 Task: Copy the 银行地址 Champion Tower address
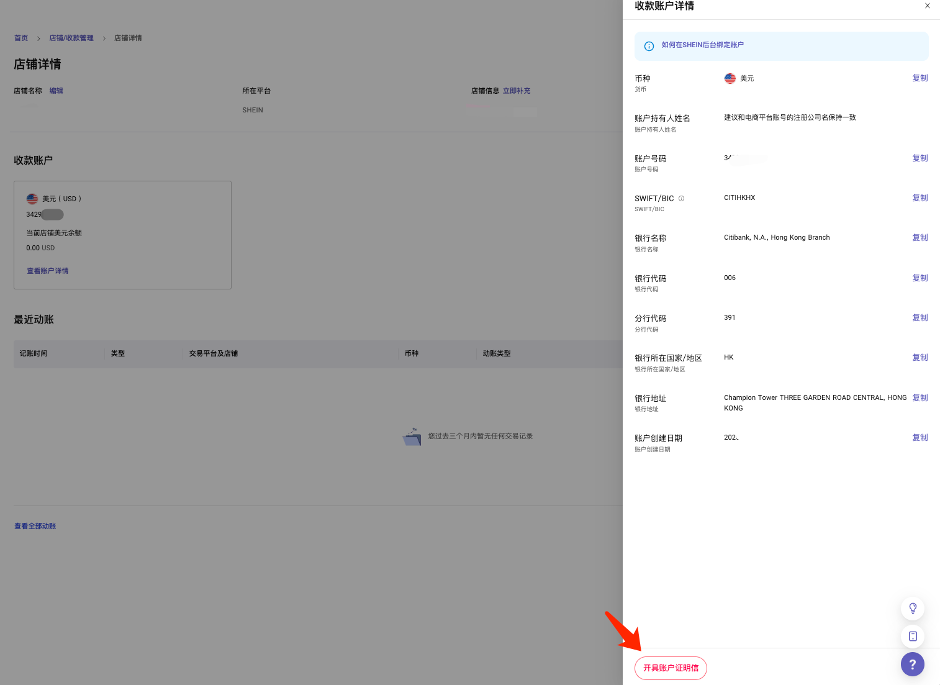pos(919,398)
